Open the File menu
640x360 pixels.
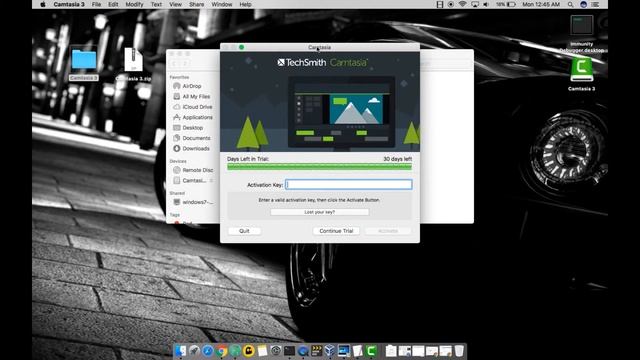point(96,4)
